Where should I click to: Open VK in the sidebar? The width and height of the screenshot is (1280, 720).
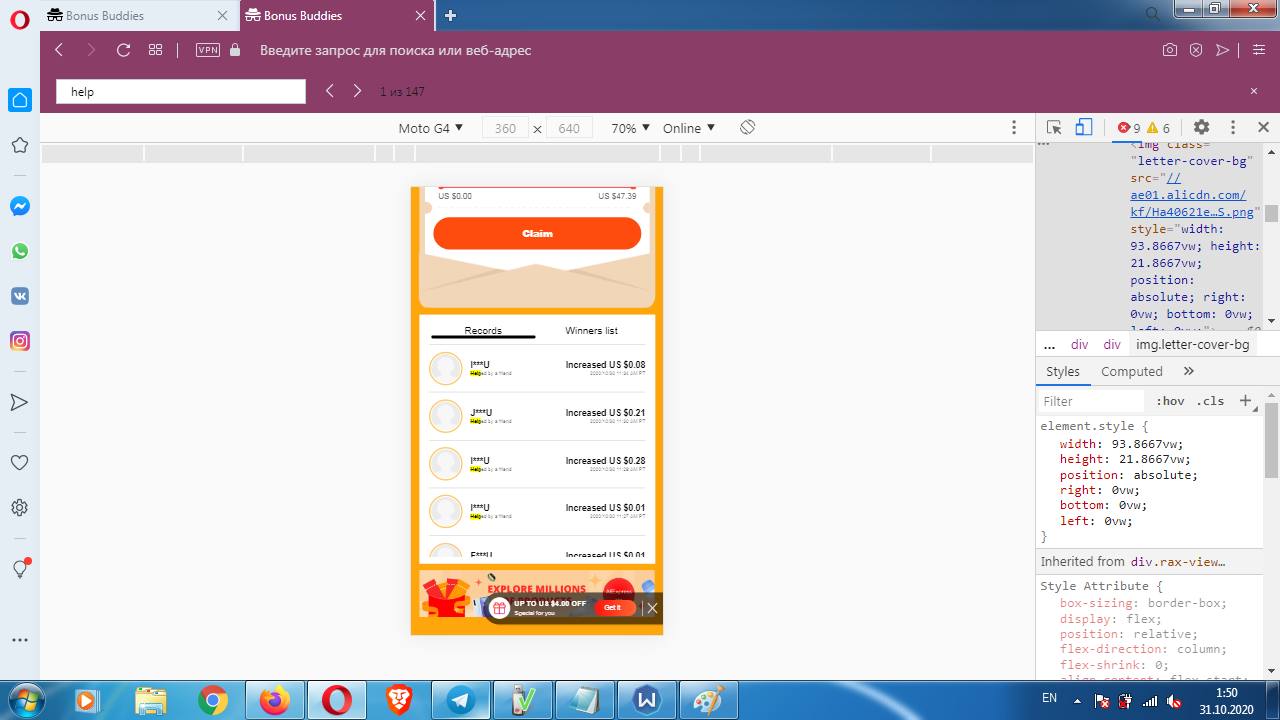tap(19, 296)
